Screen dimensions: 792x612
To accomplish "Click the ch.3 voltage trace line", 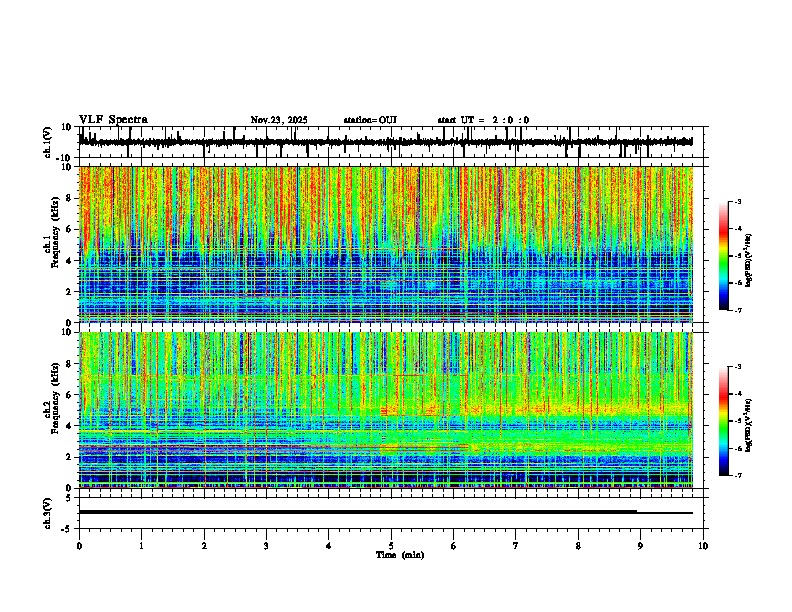I will (x=385, y=512).
